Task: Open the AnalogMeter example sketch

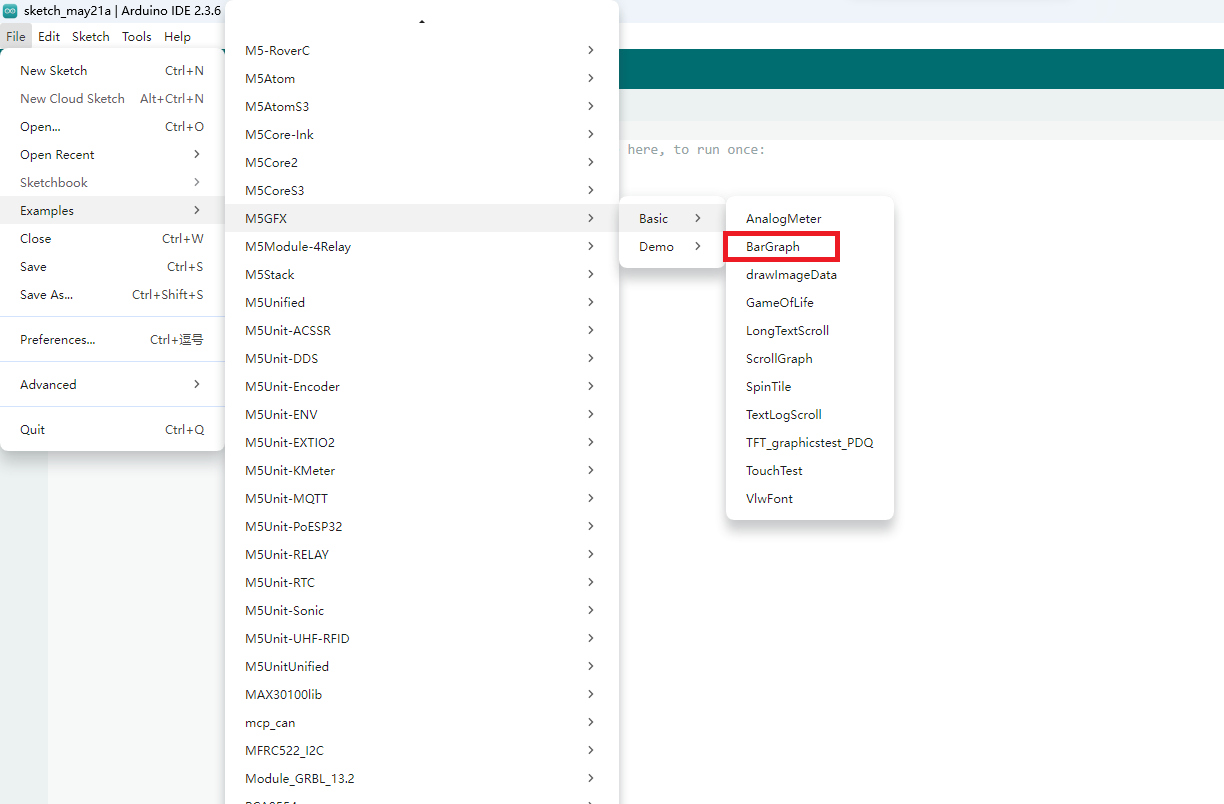Action: pyautogui.click(x=809, y=219)
